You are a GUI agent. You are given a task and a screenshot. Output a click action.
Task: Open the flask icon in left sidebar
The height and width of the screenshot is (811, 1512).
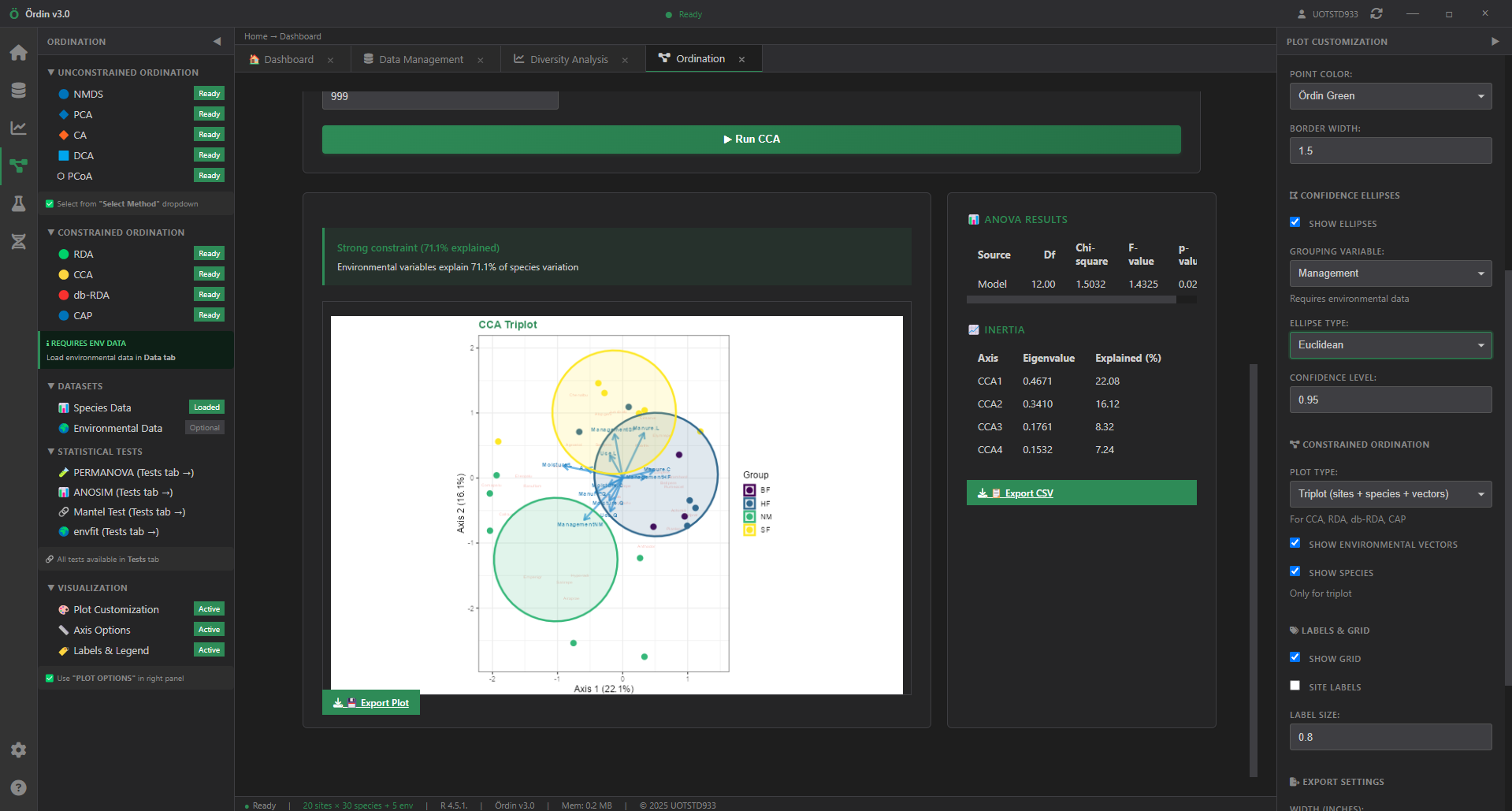[18, 203]
